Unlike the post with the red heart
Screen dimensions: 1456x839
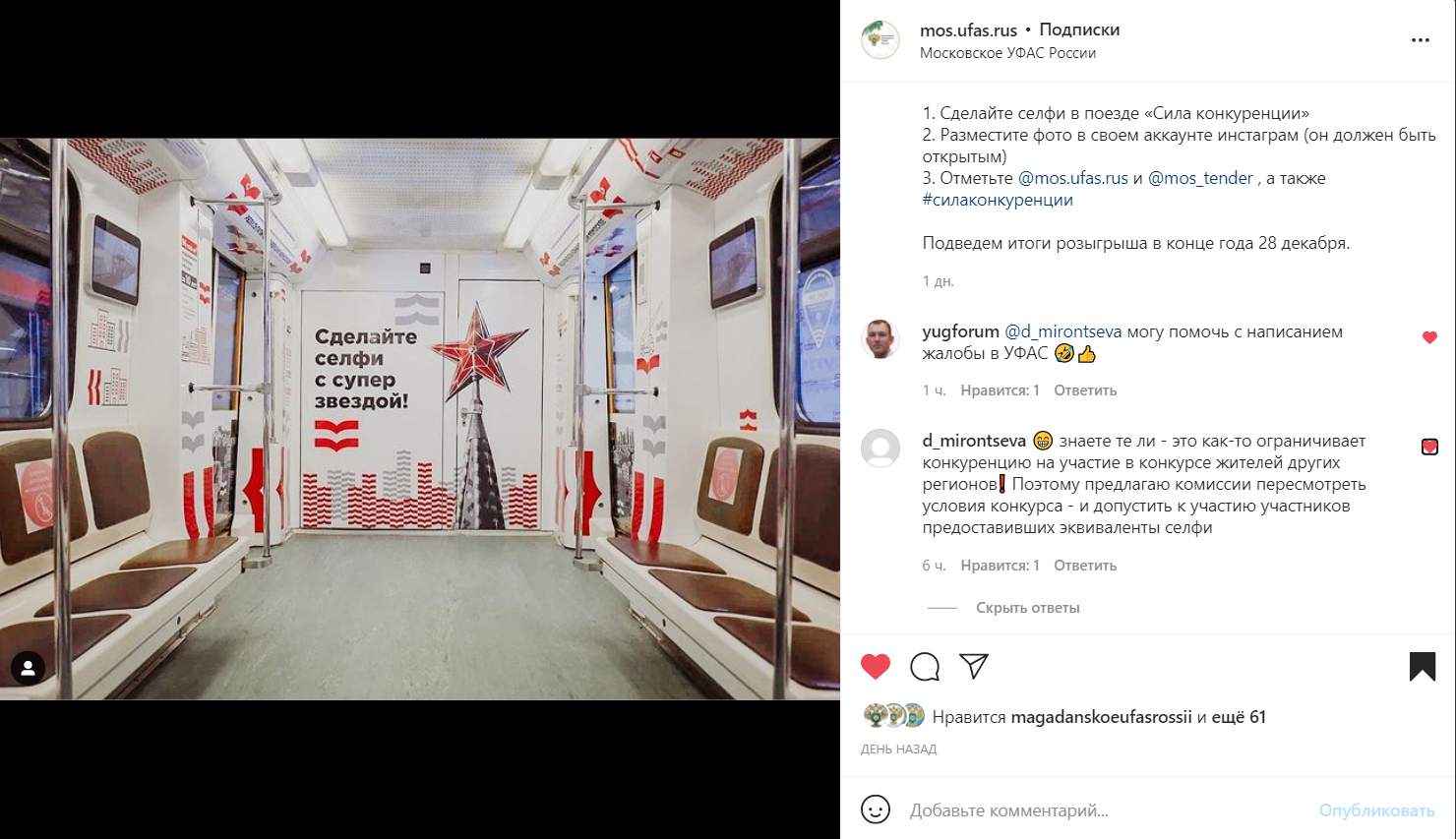875,667
